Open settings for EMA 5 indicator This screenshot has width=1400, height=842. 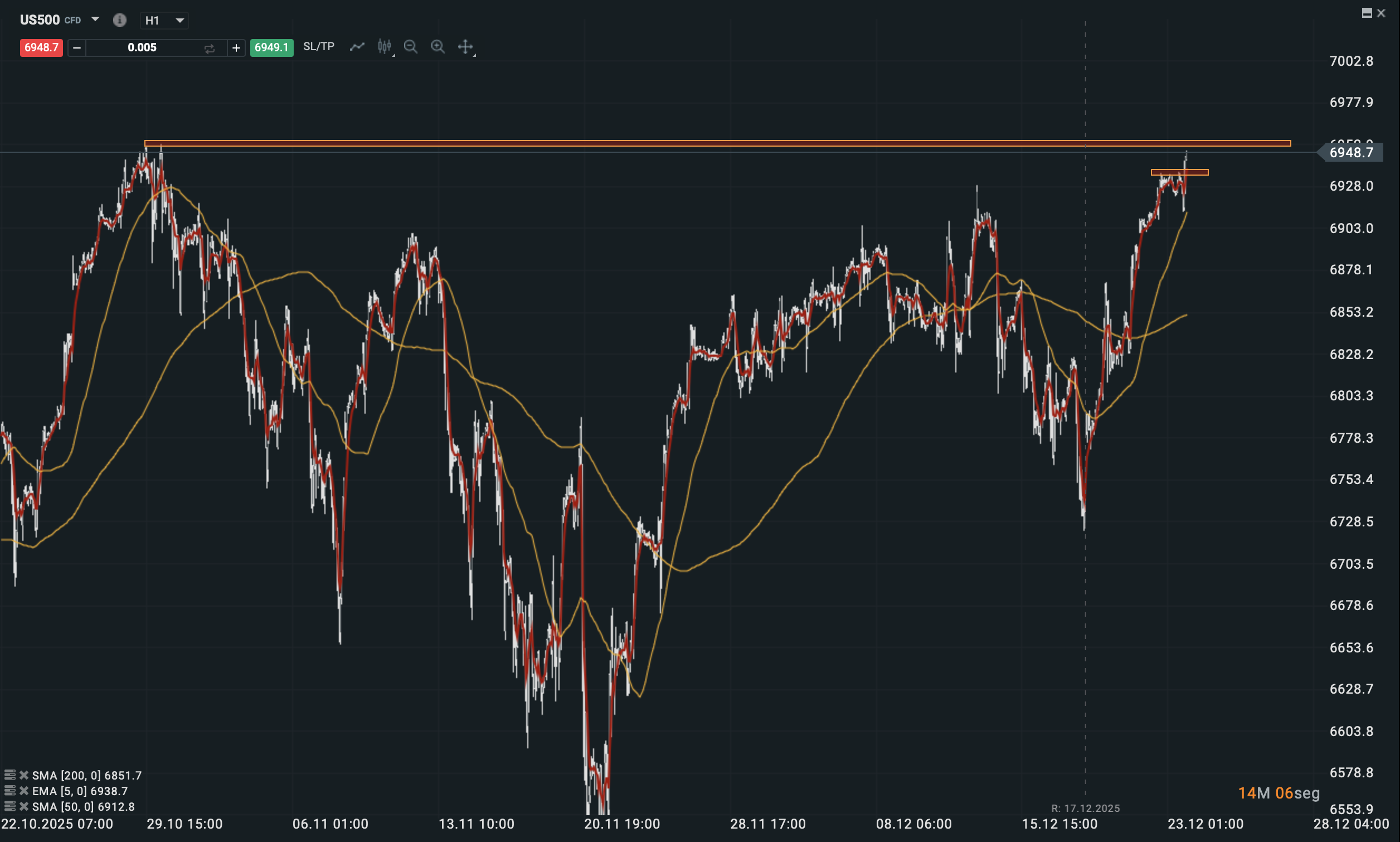coord(9,790)
